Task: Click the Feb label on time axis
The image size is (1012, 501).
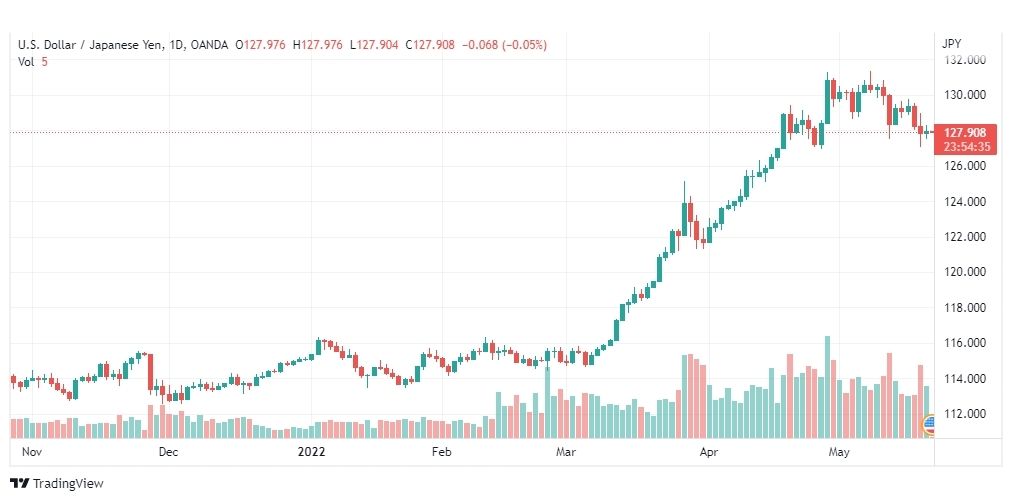Action: 441,452
